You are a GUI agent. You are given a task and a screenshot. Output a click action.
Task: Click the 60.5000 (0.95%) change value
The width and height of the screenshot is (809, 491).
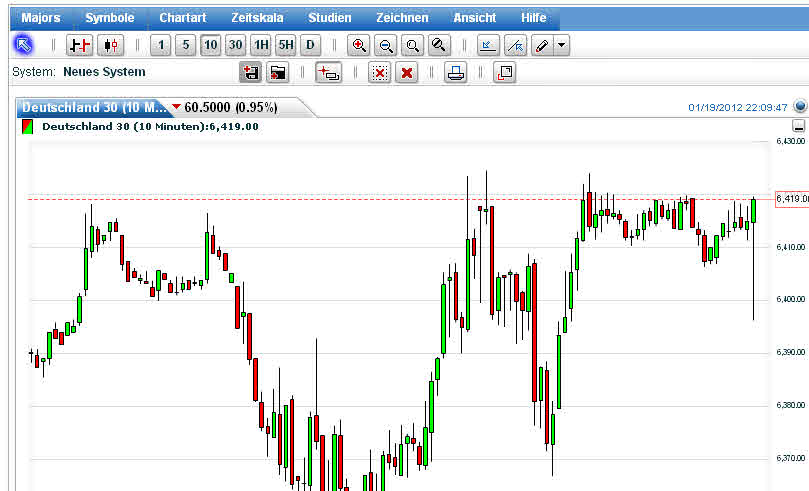click(x=231, y=107)
